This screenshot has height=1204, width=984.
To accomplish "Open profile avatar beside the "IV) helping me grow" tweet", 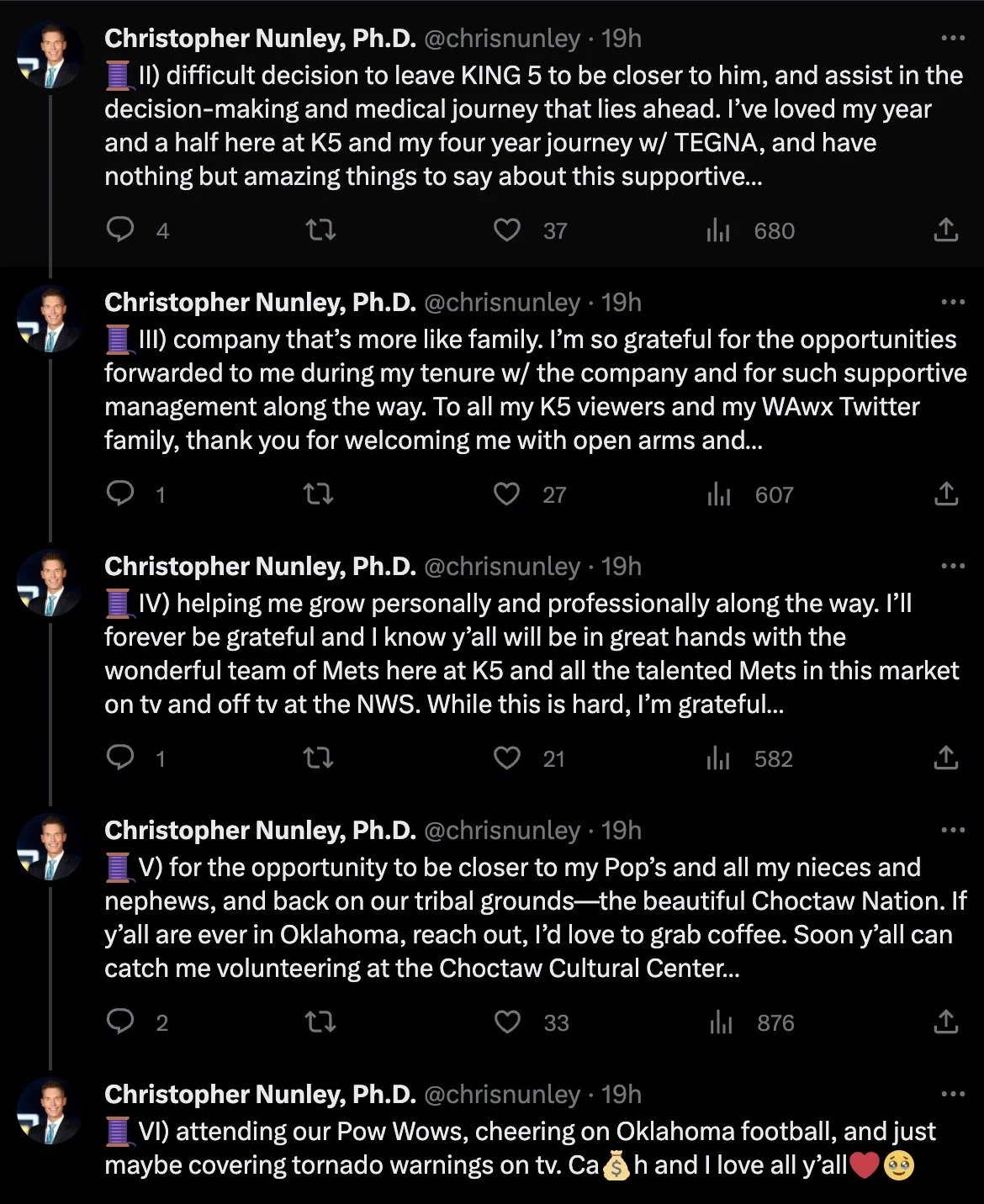I will click(x=50, y=584).
